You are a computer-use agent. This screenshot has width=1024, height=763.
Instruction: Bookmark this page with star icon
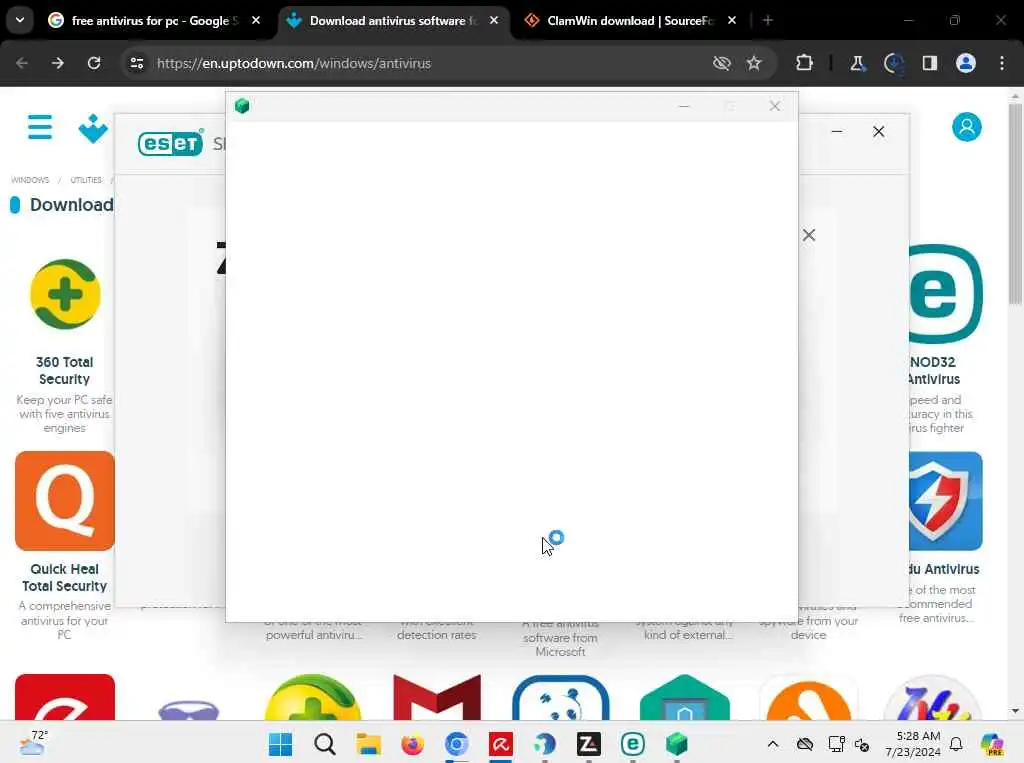tap(754, 63)
